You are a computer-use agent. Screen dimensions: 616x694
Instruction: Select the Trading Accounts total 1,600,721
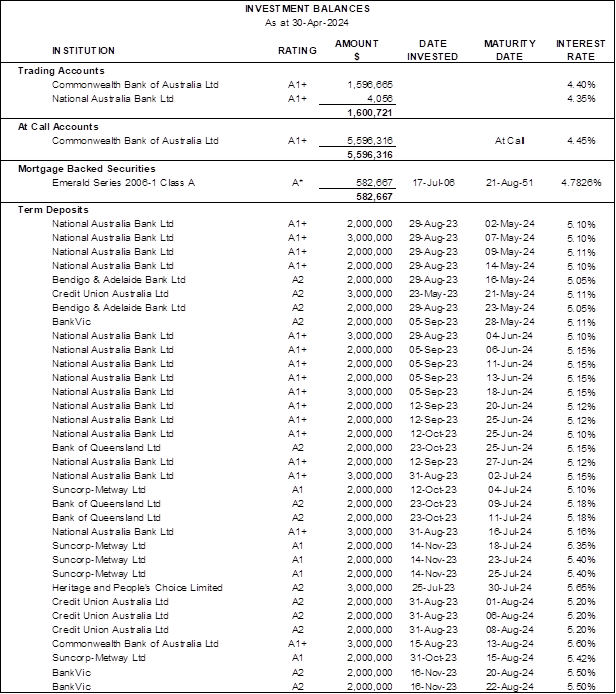[x=370, y=112]
